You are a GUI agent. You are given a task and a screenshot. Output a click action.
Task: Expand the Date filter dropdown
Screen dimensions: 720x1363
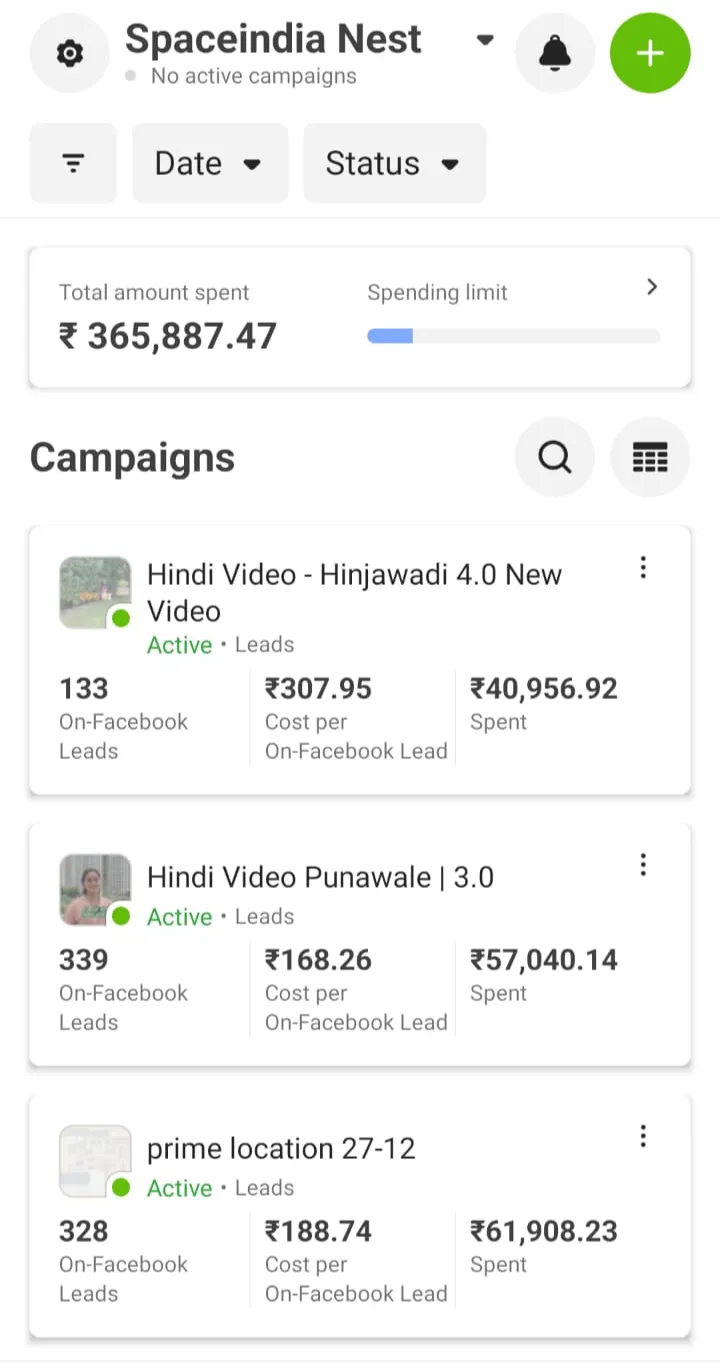point(209,163)
